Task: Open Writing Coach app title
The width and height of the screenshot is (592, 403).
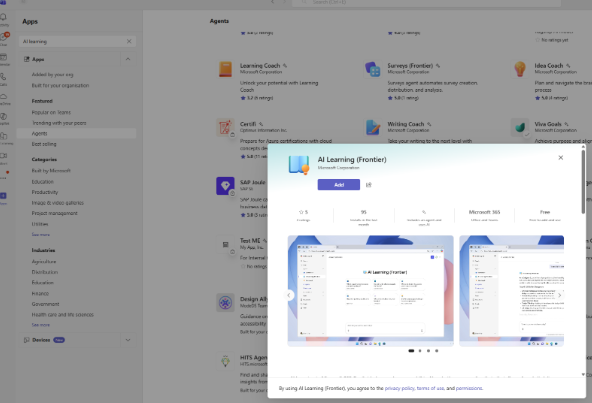Action: click(x=406, y=124)
